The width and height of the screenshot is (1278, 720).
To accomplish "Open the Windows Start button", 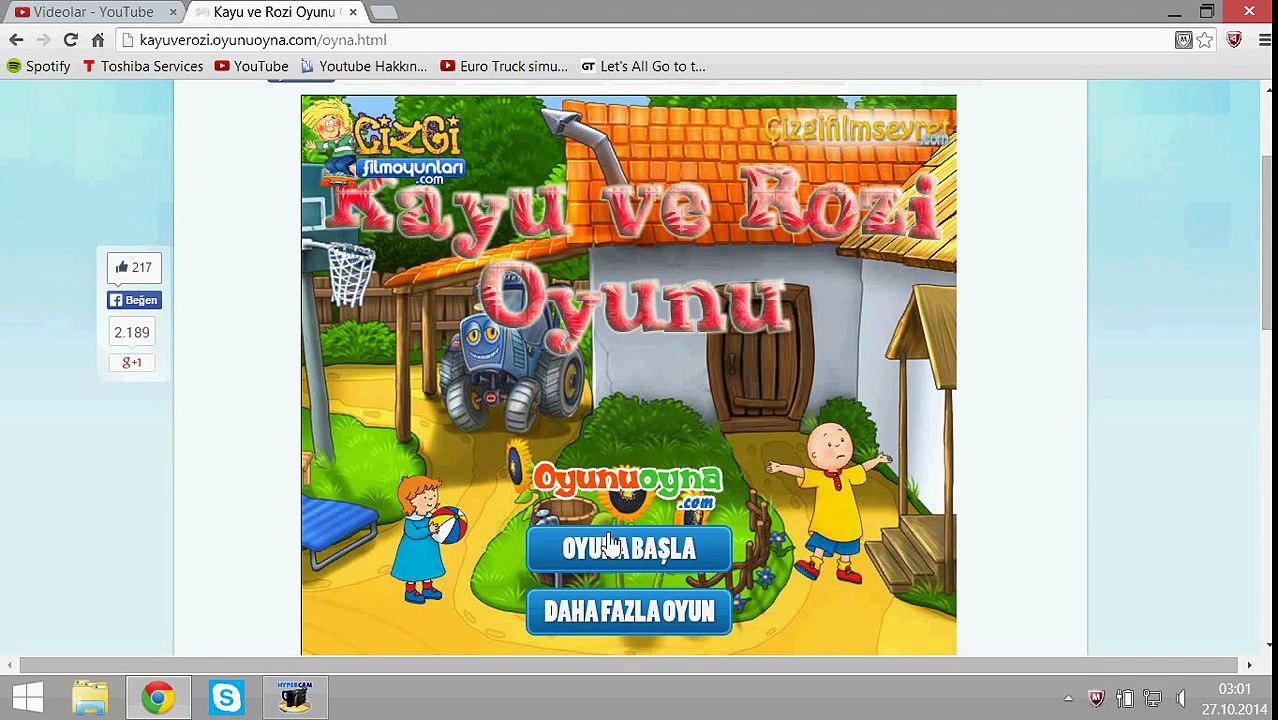I will [27, 697].
